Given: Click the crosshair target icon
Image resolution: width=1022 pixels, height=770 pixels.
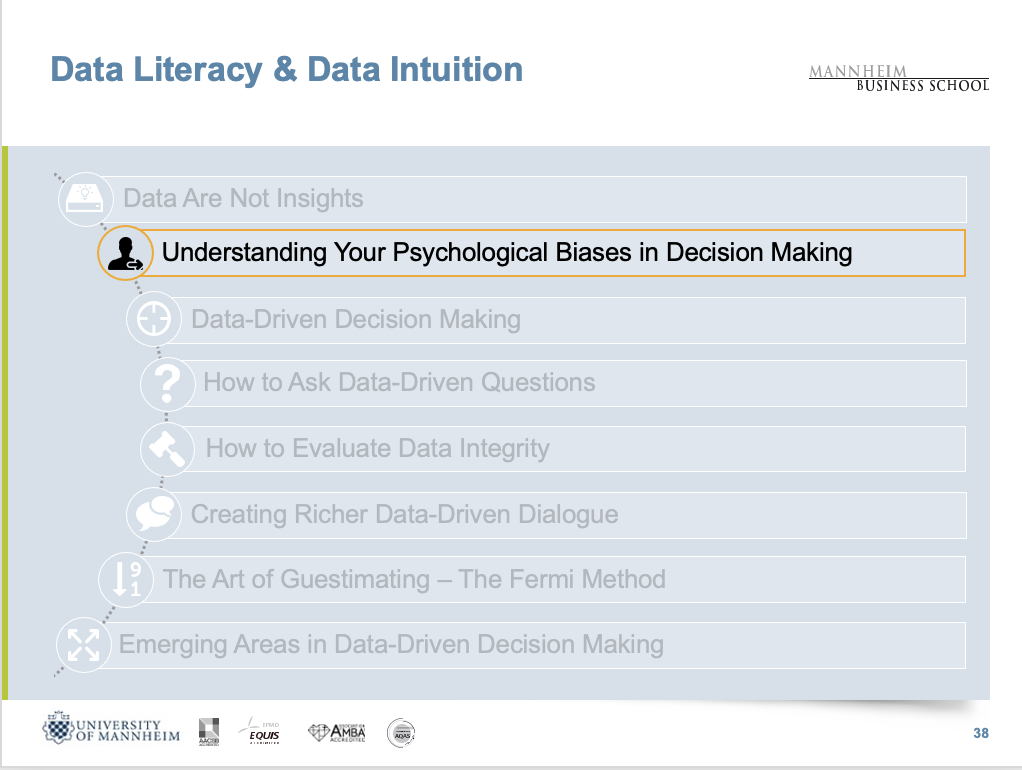Looking at the screenshot, I should point(153,319).
